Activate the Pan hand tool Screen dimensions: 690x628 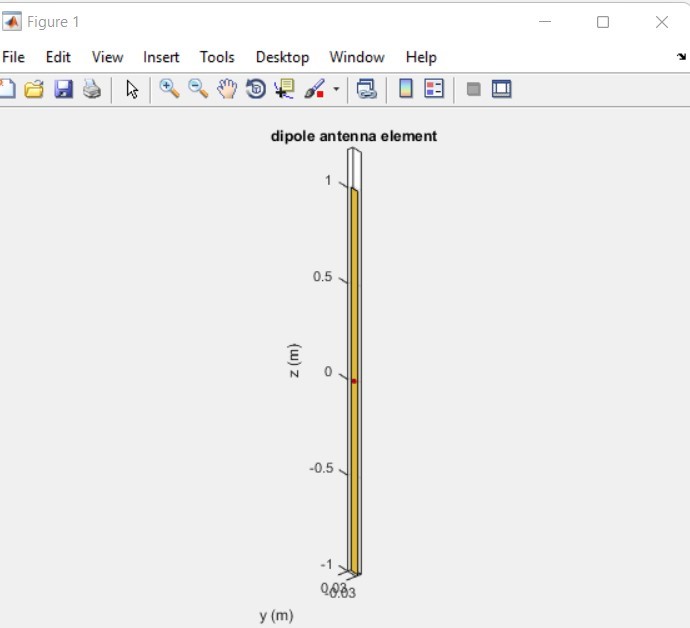click(x=227, y=89)
